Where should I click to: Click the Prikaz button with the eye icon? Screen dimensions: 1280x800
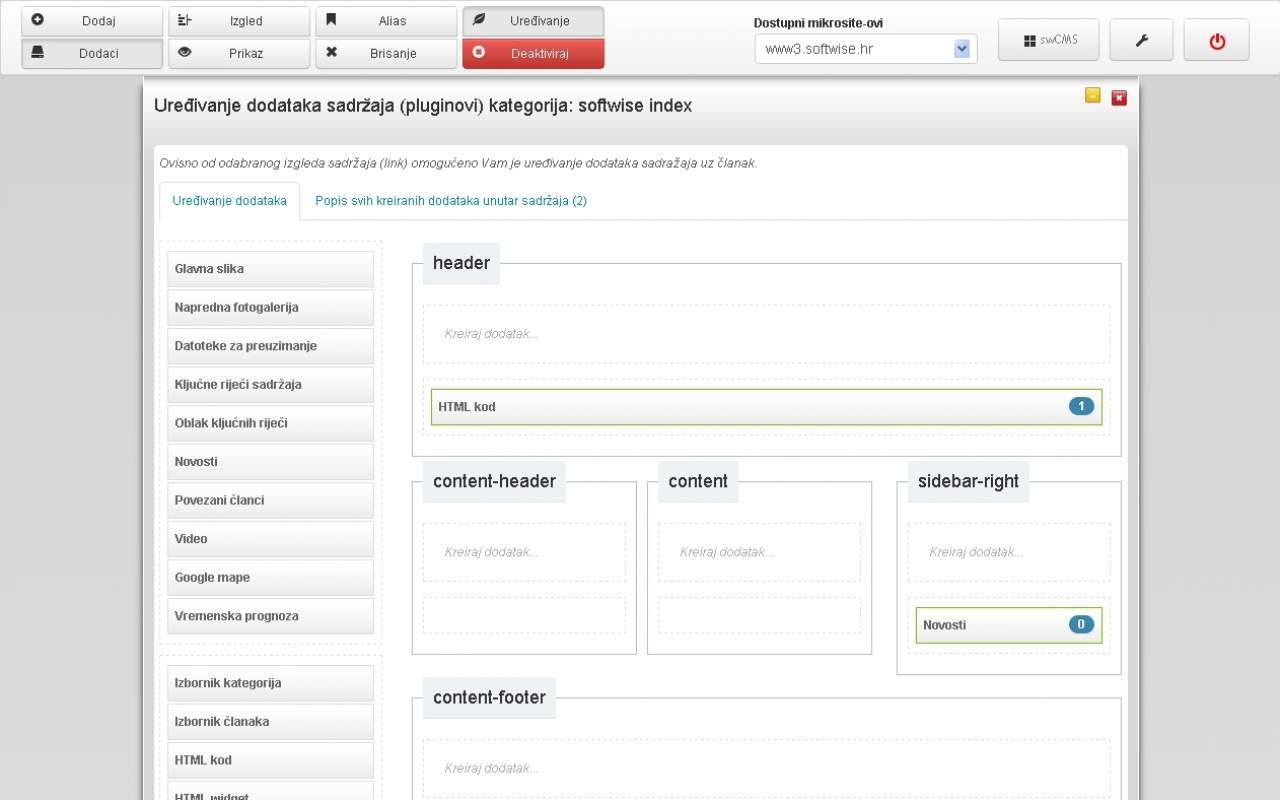[239, 53]
